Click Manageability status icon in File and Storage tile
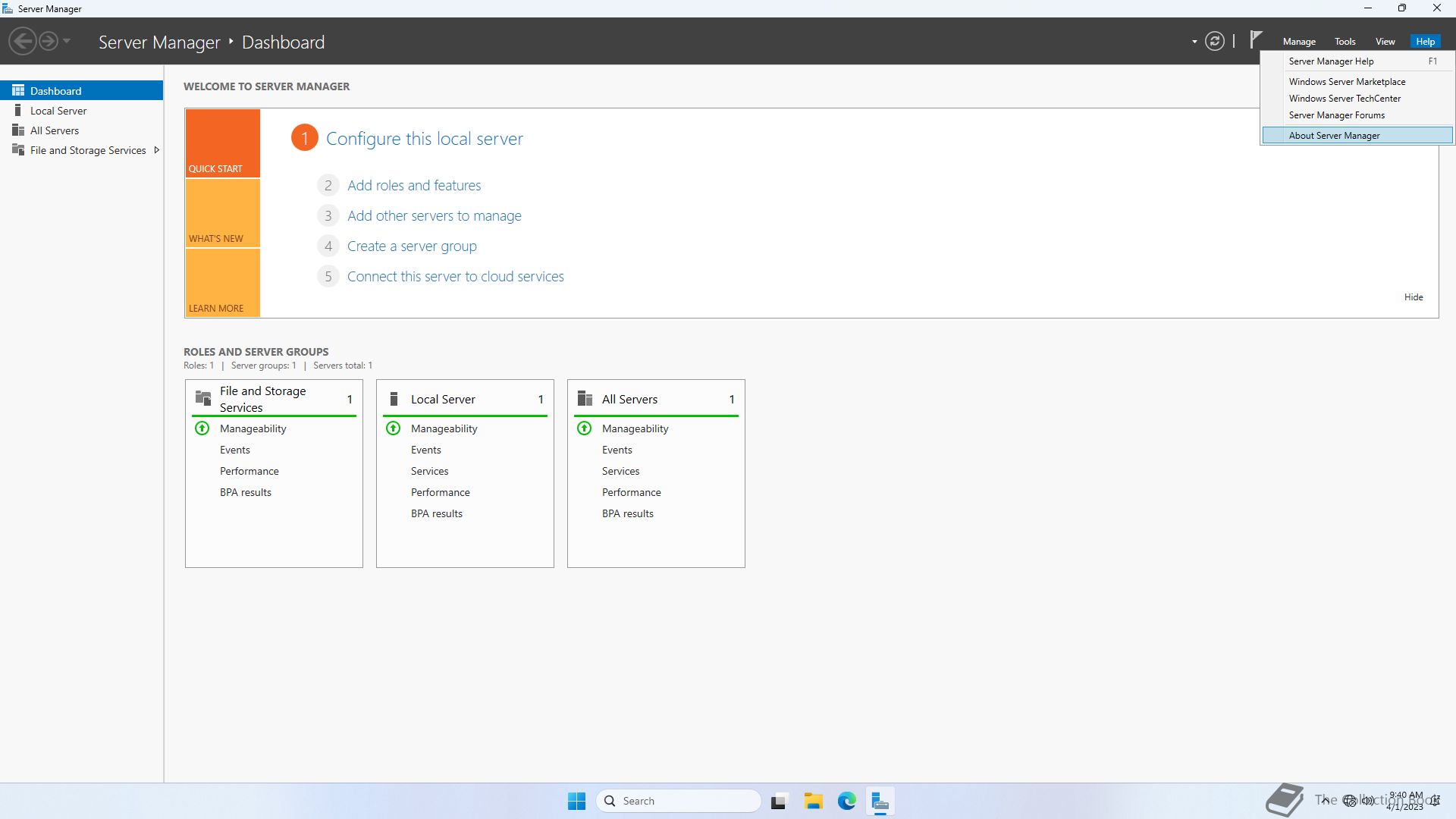Image resolution: width=1456 pixels, height=819 pixels. pyautogui.click(x=202, y=428)
